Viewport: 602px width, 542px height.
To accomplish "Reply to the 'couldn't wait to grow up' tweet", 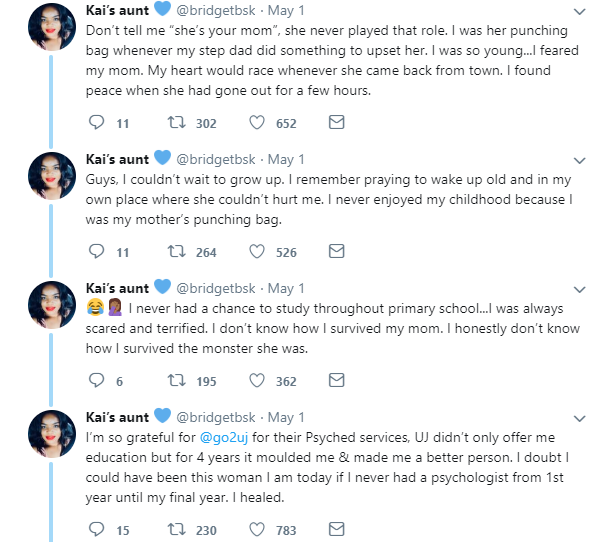I will pos(96,251).
